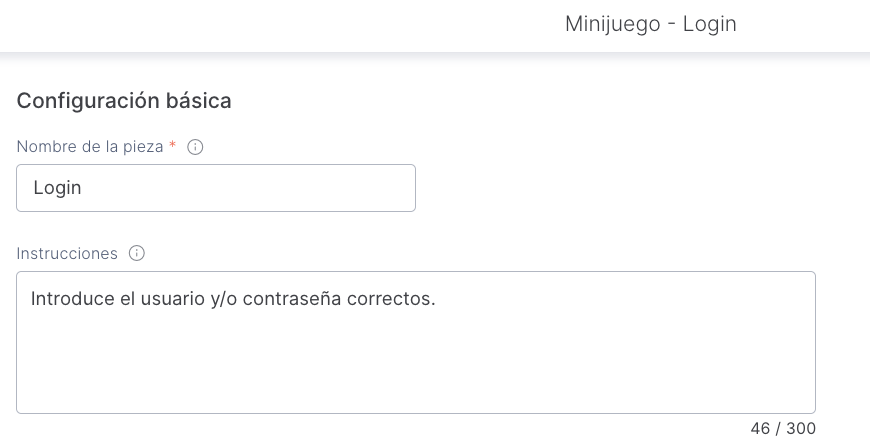This screenshot has width=870, height=444.
Task: Click the red required asterisk marker
Action: (172, 146)
